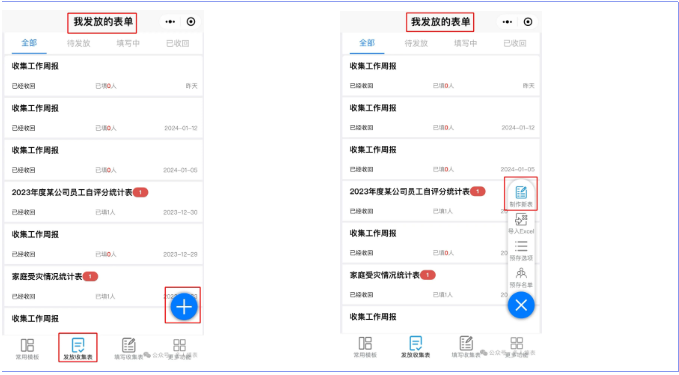Tap the blue plus button on left screen
Viewport: 679px width, 375px height.
[x=184, y=307]
